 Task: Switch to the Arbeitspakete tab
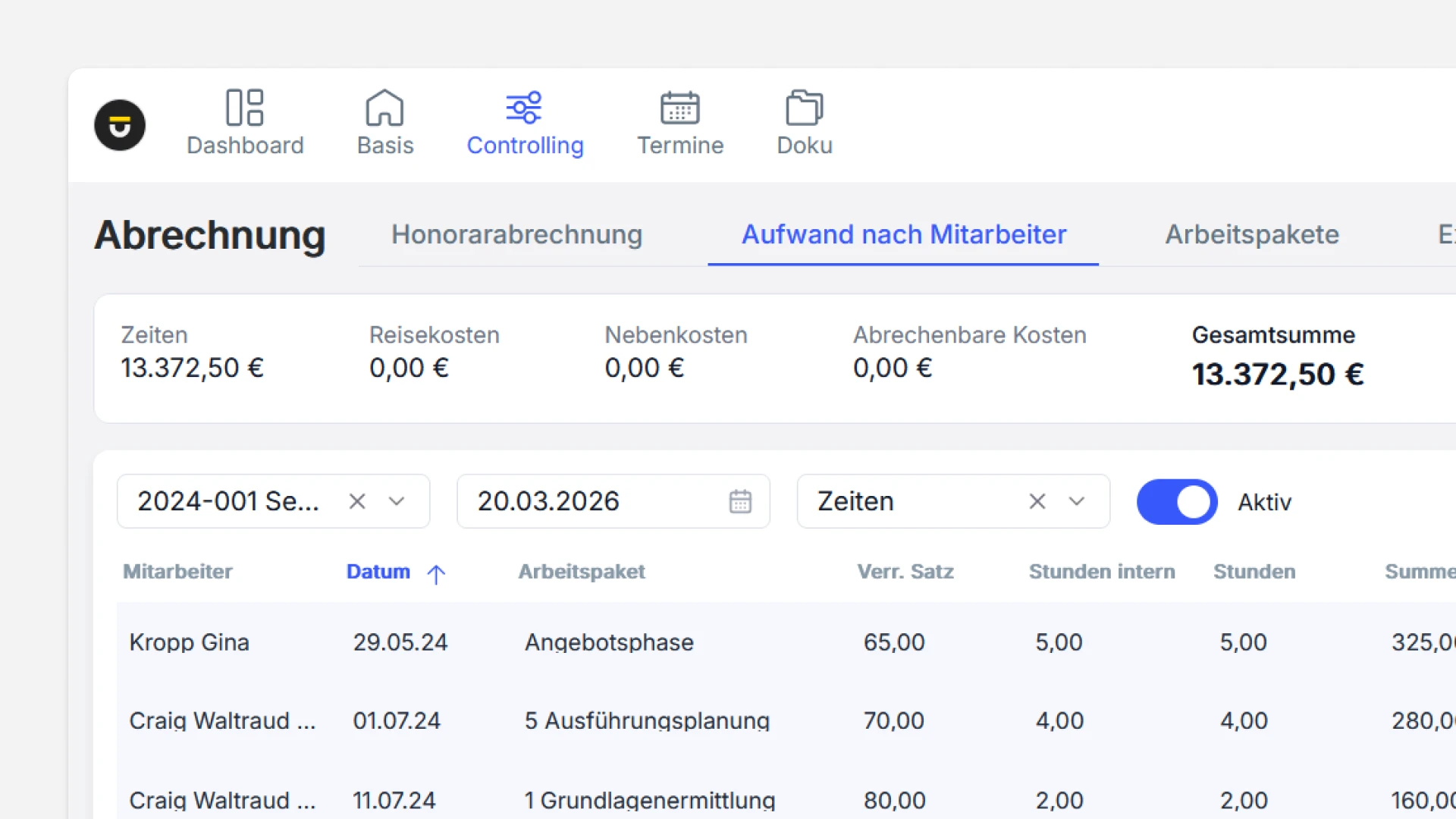point(1252,235)
